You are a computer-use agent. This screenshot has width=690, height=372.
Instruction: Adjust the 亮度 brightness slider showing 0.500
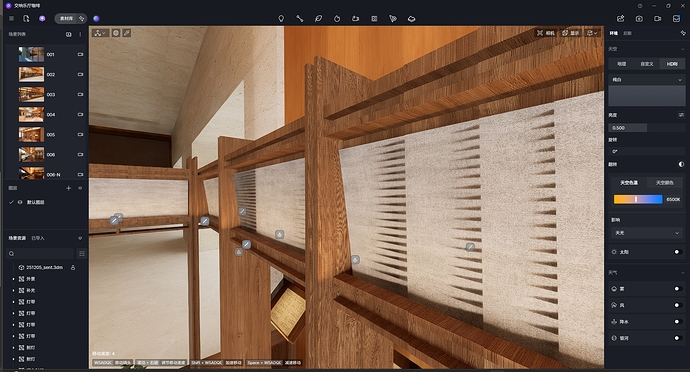tap(646, 128)
